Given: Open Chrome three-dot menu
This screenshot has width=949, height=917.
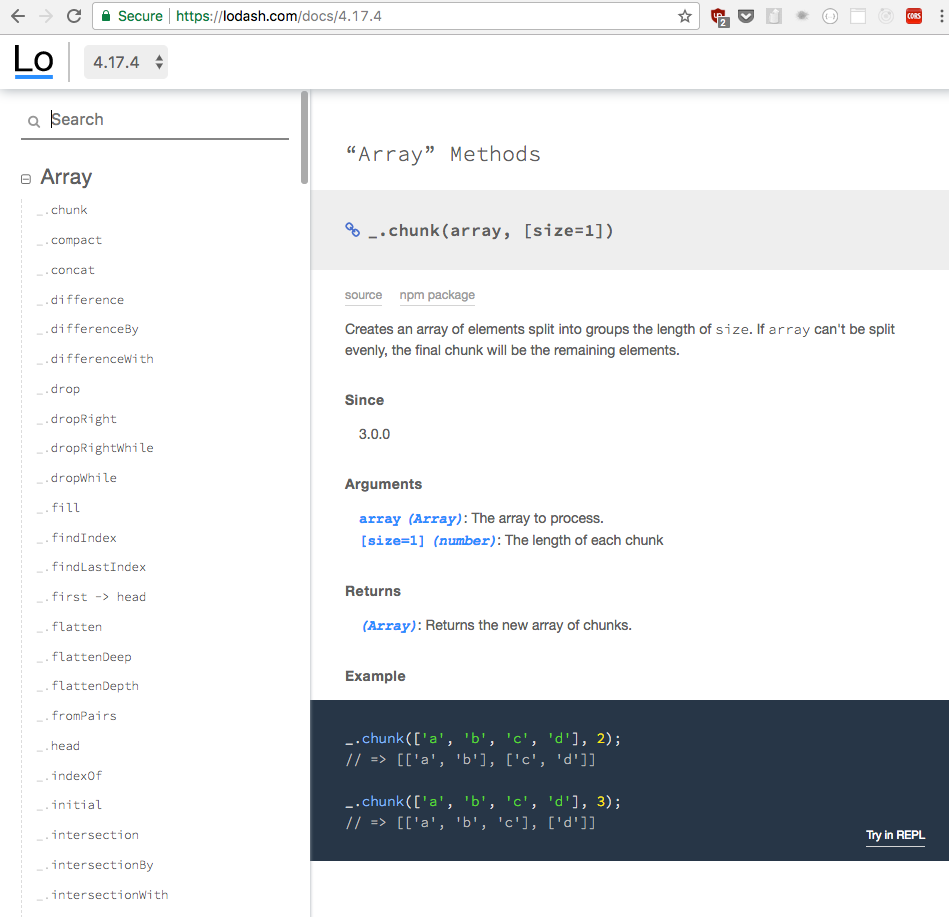Looking at the screenshot, I should [941, 16].
